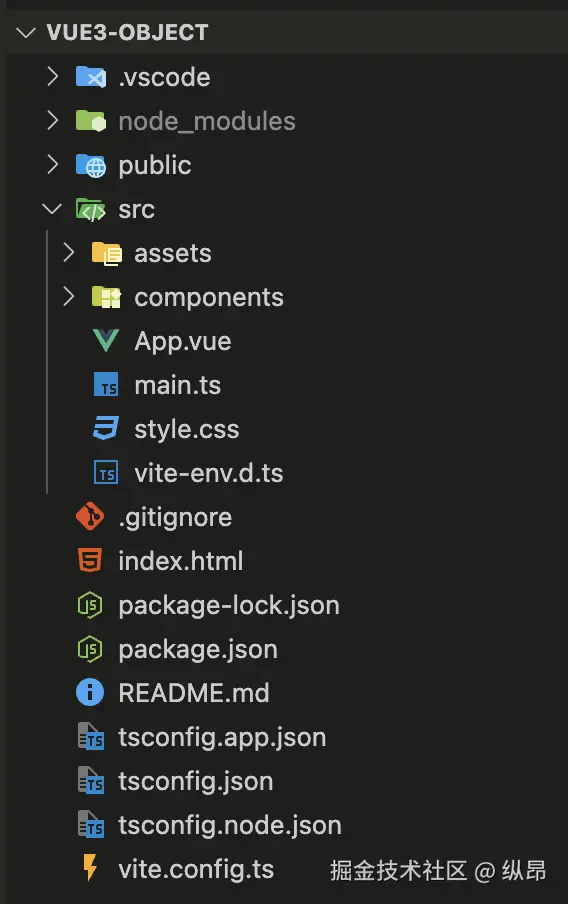
Task: Click the Vite lightning icon next to vite.config.ts
Action: [x=90, y=868]
